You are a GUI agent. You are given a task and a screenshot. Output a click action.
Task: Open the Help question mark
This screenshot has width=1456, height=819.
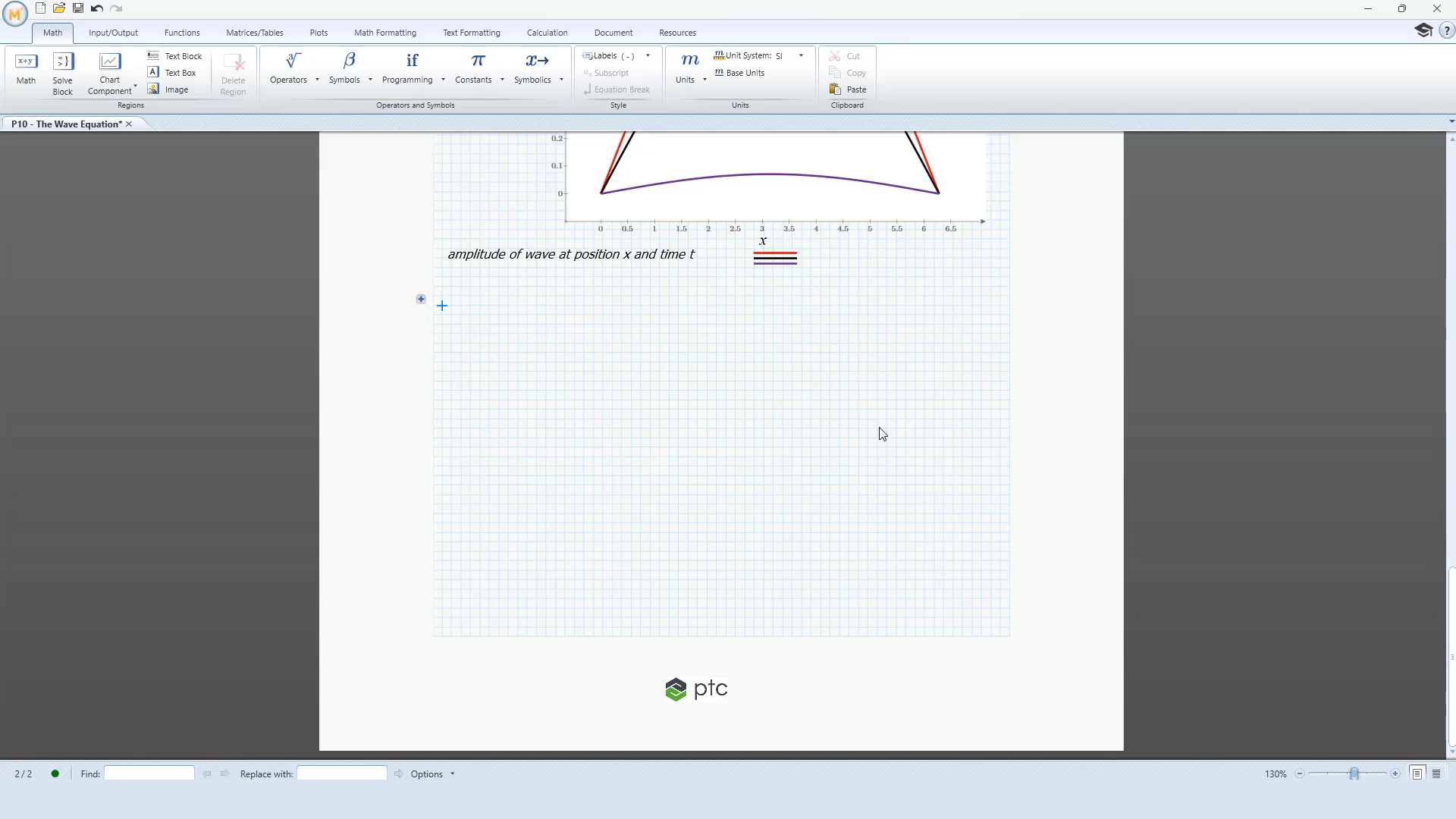(1446, 31)
